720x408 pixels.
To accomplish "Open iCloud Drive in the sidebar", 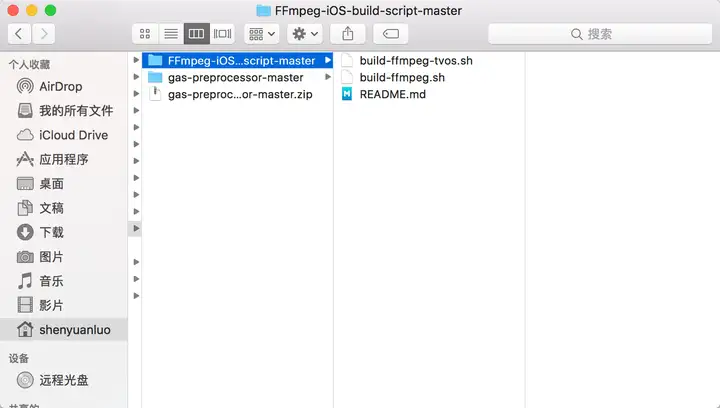I will pyautogui.click(x=64, y=135).
